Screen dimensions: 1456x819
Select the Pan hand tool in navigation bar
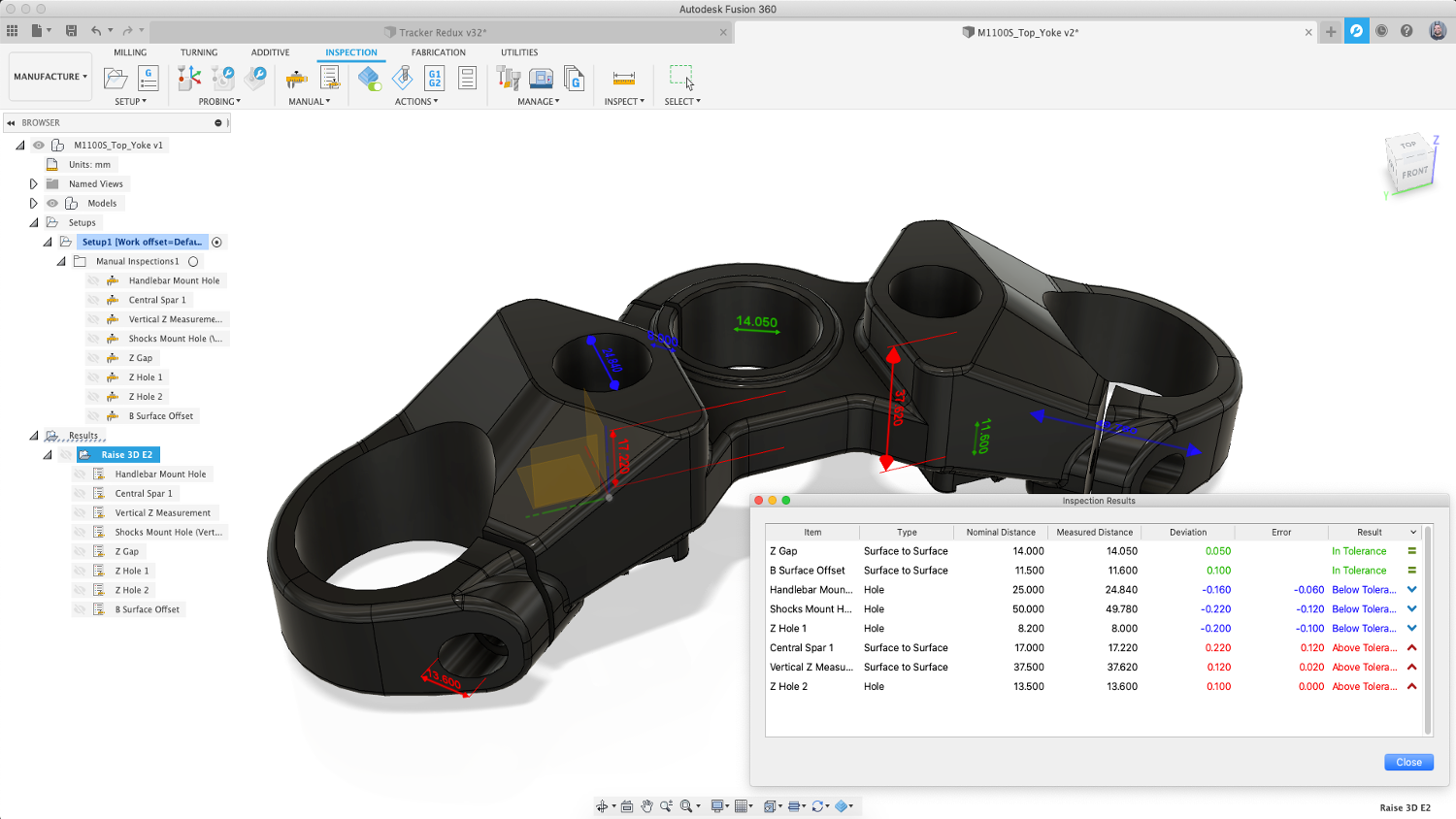click(x=646, y=806)
